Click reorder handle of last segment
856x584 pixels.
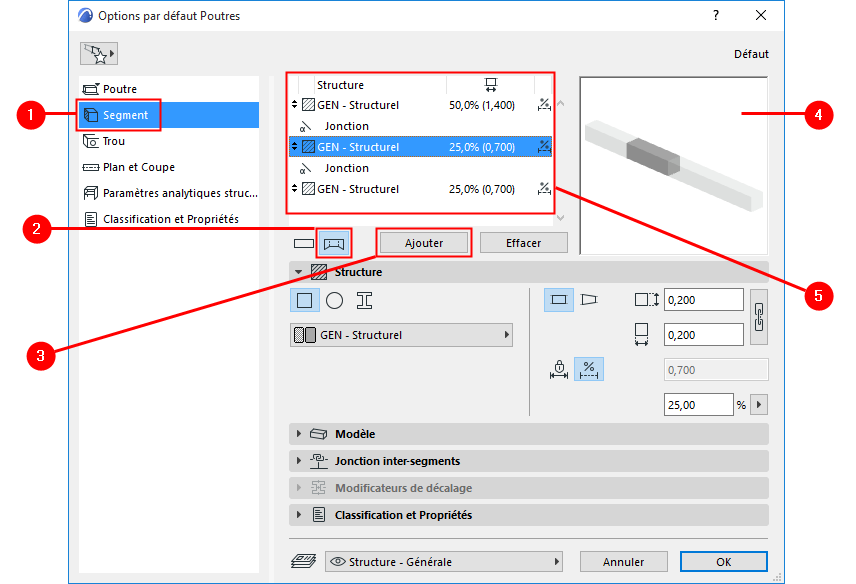pyautogui.click(x=294, y=188)
